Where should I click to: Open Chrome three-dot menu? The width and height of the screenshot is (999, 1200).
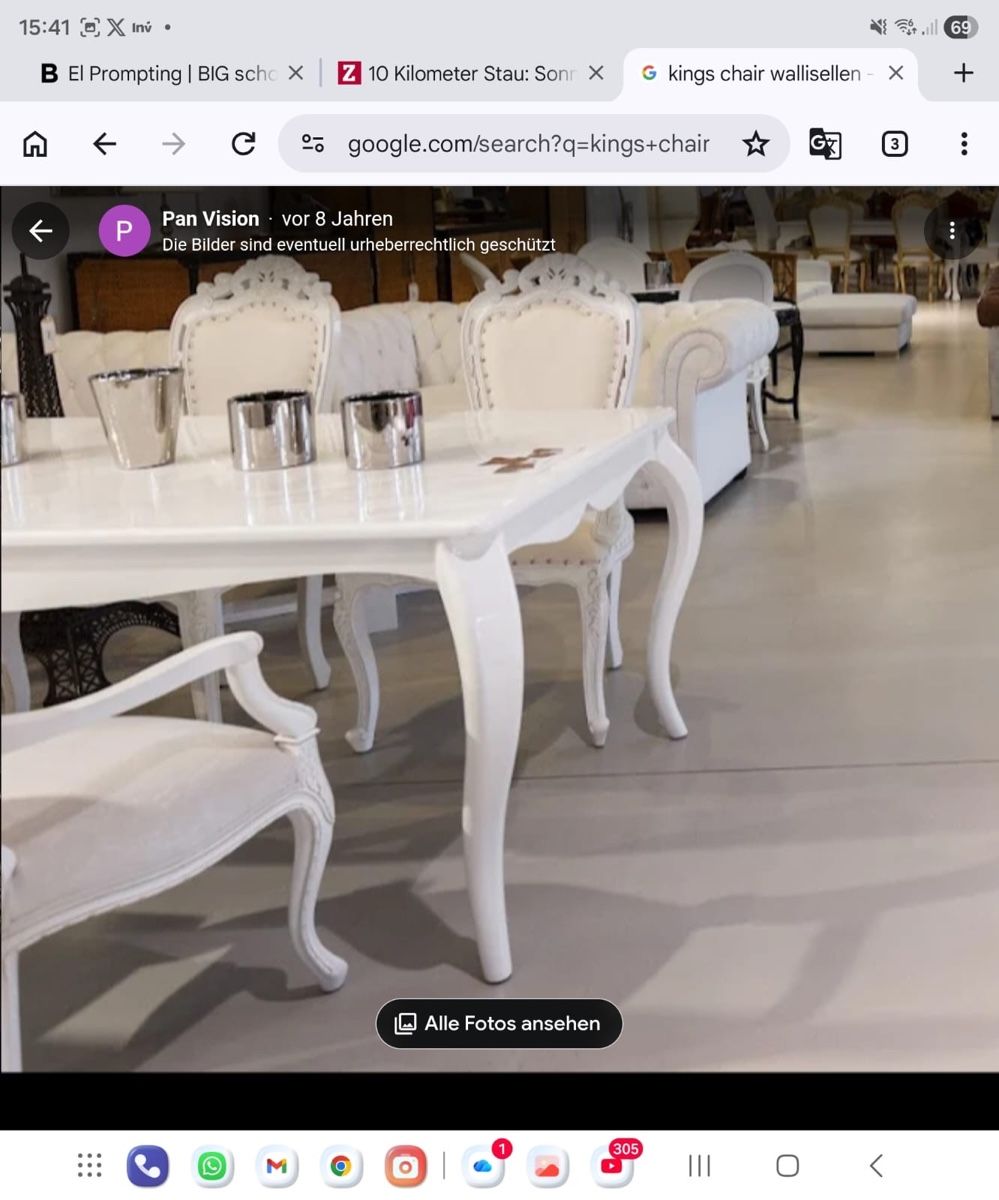point(964,144)
